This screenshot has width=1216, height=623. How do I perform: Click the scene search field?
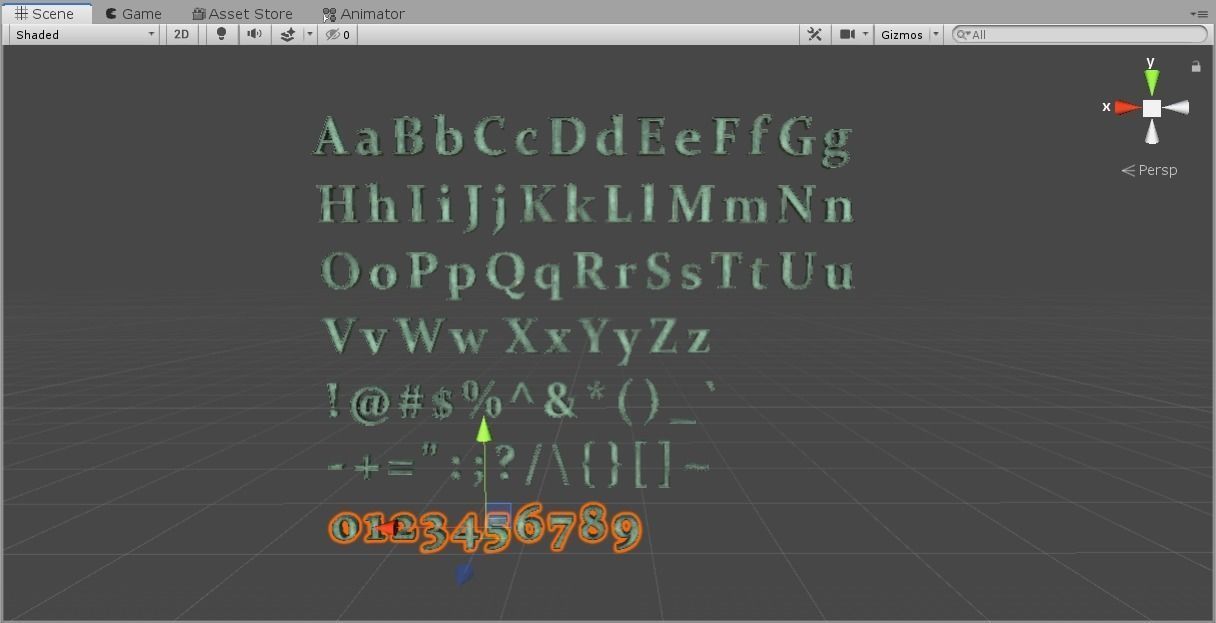pyautogui.click(x=1080, y=34)
